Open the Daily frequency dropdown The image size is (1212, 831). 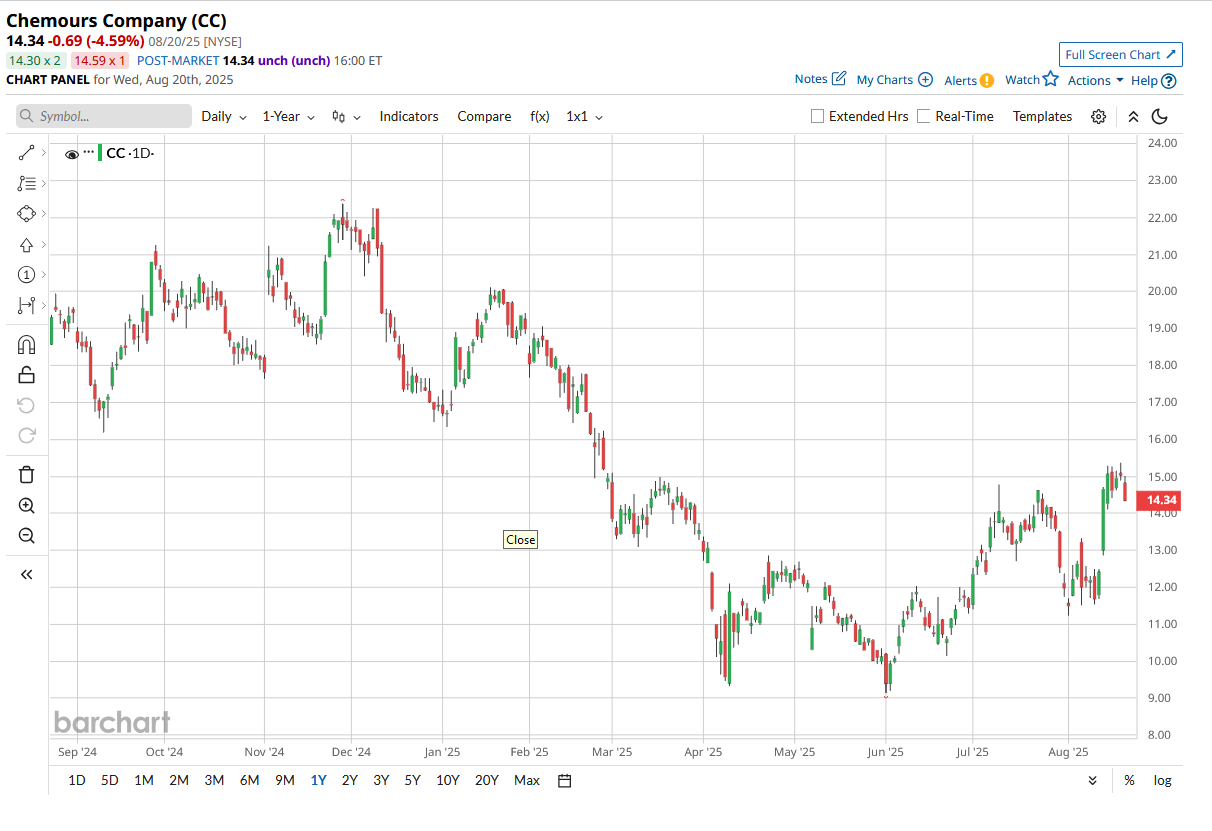tap(224, 117)
